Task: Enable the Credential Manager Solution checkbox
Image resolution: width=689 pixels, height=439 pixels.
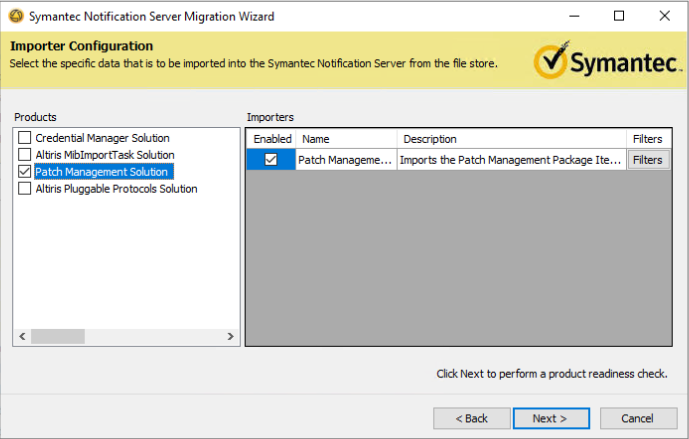Action: [25, 138]
